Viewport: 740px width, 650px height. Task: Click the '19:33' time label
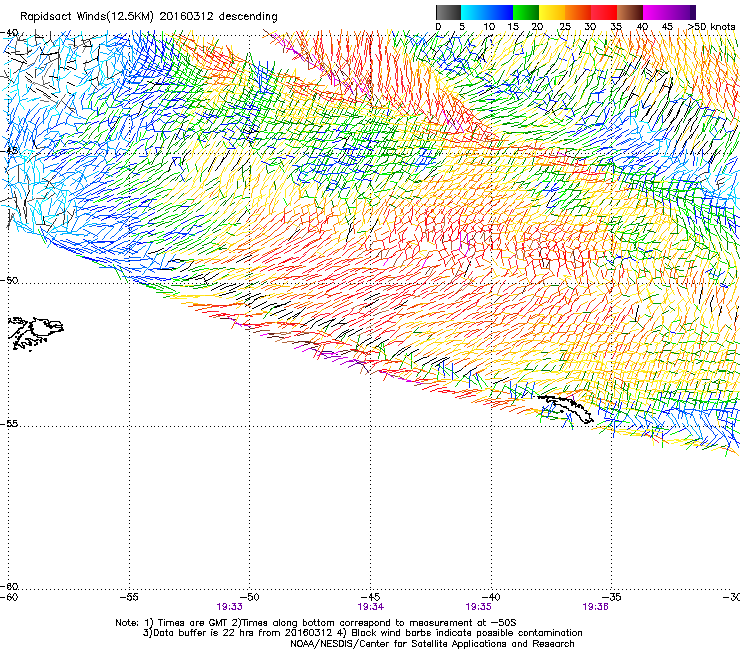pyautogui.click(x=229, y=607)
